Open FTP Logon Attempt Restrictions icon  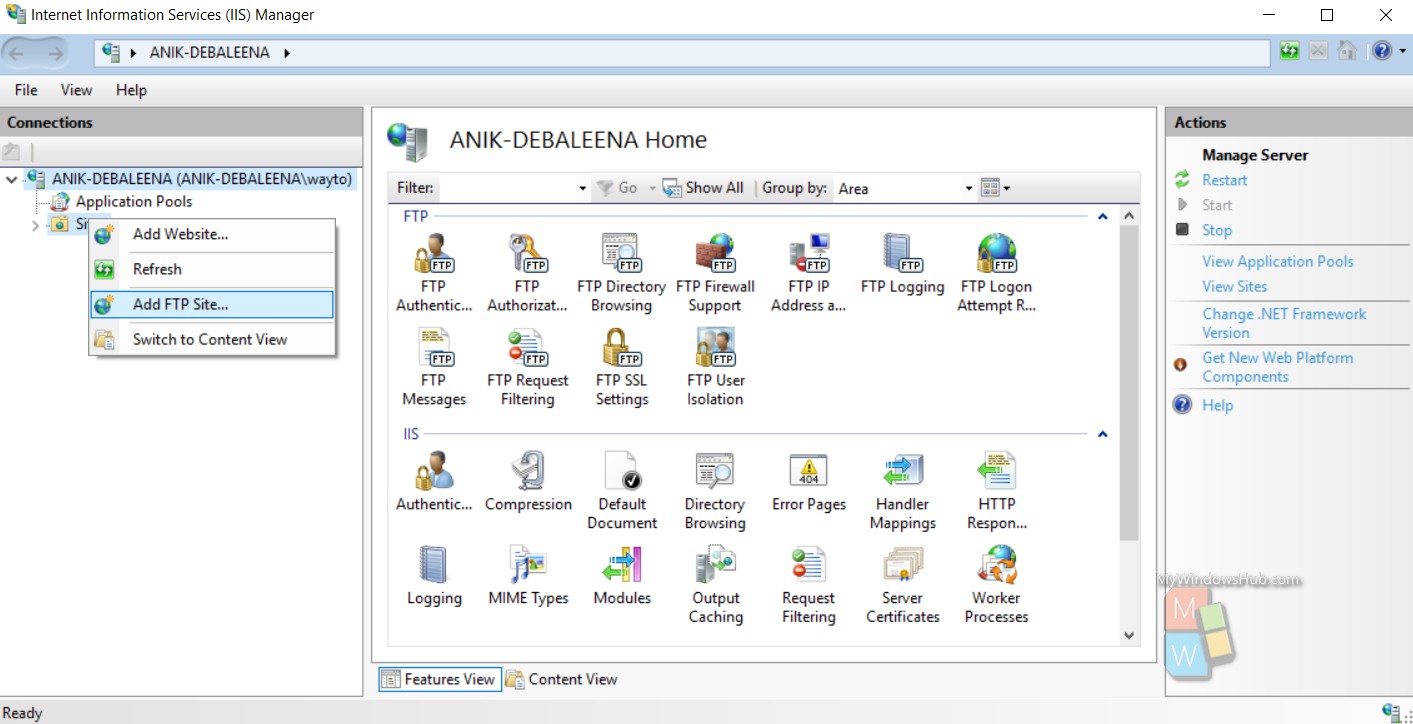click(996, 254)
